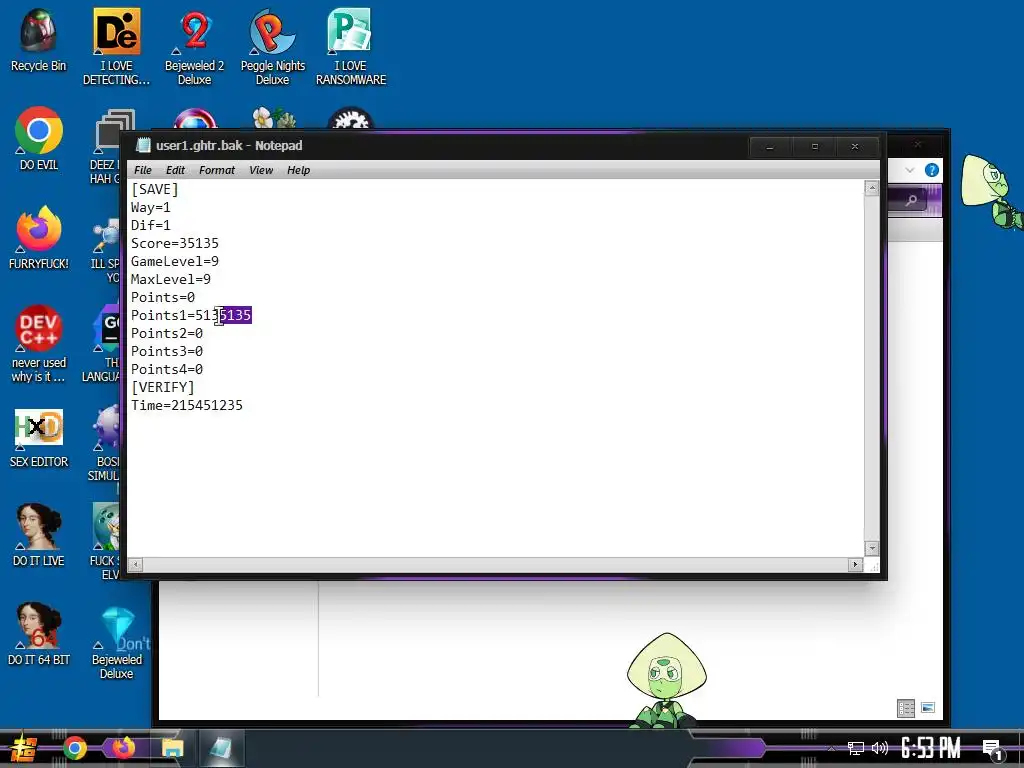Image resolution: width=1024 pixels, height=768 pixels.
Task: Click the MaxLevel=9 line
Action: [x=171, y=280]
